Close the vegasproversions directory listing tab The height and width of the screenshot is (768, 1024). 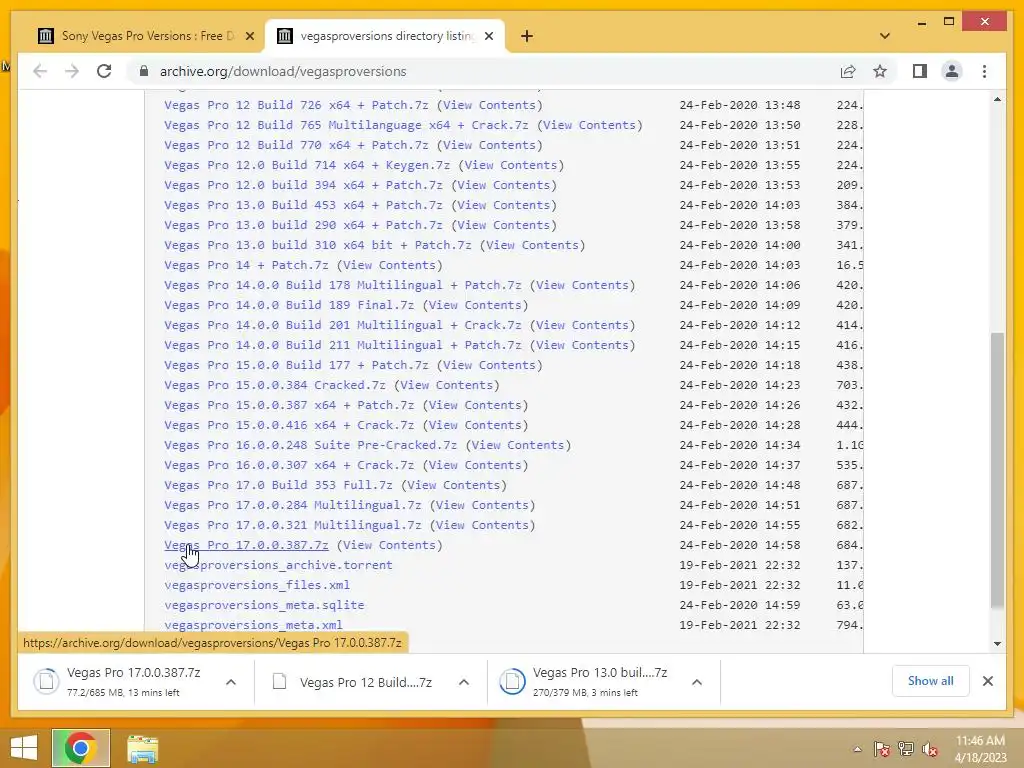pyautogui.click(x=489, y=36)
